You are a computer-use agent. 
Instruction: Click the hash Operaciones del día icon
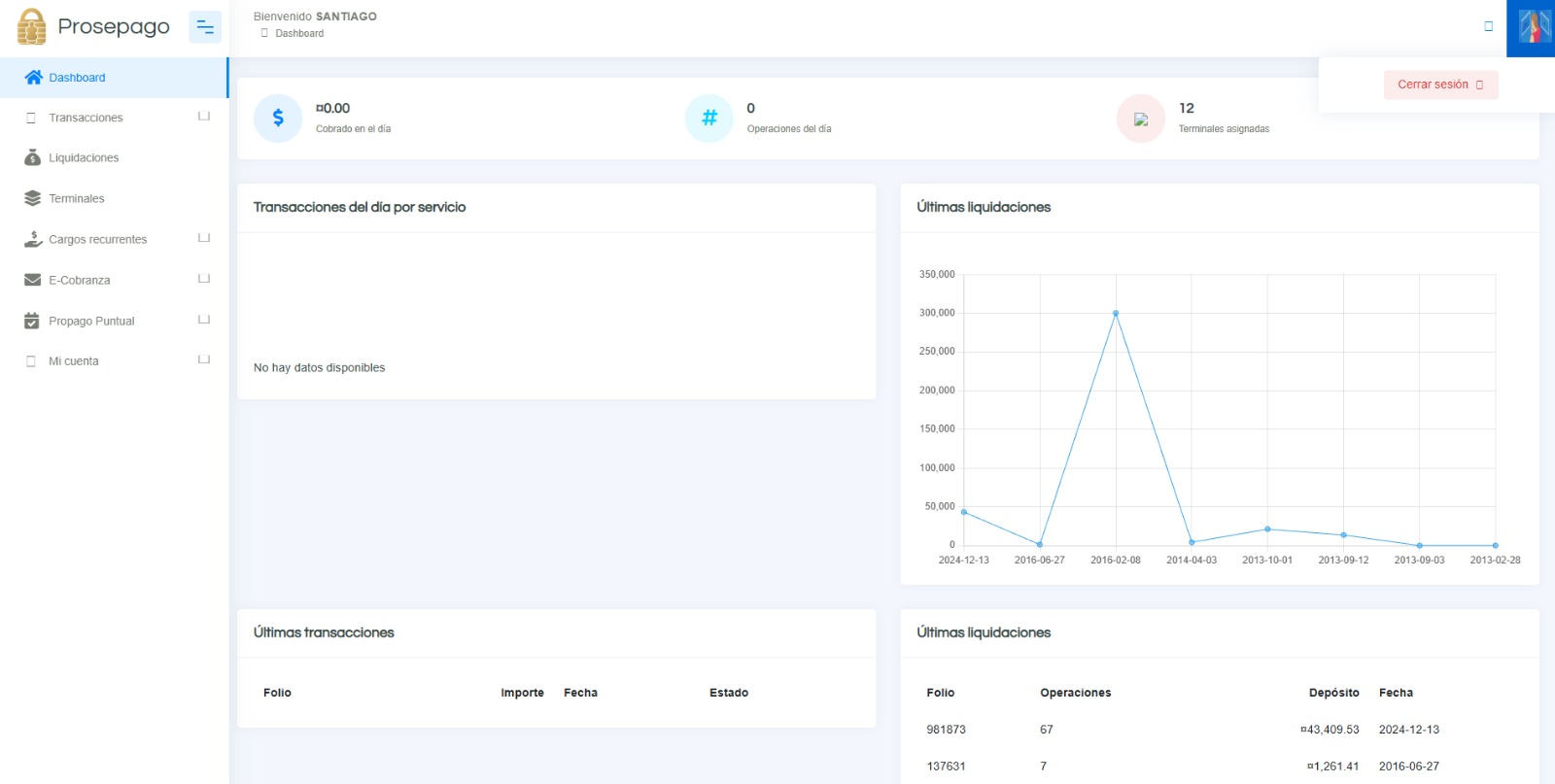click(x=709, y=119)
